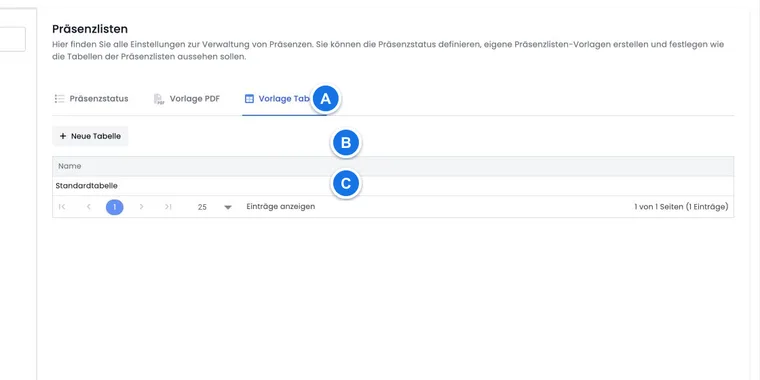This screenshot has width=760, height=380.
Task: Select page 1 in pagination
Action: coord(114,207)
